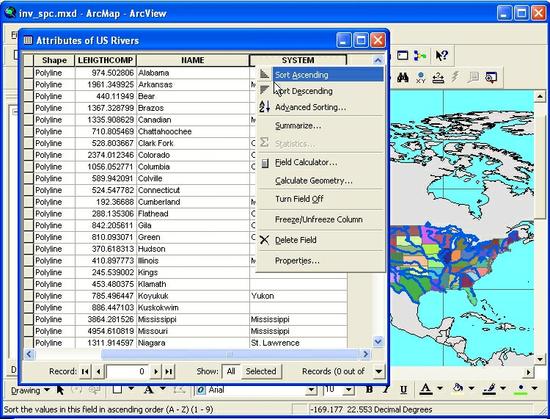Open the Drawing menu dropdown
550x419 pixels.
(30, 390)
